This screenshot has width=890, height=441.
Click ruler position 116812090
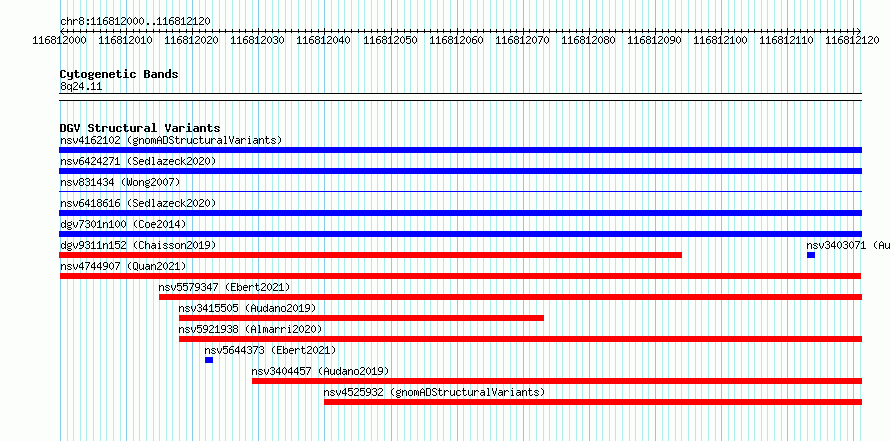tap(654, 40)
